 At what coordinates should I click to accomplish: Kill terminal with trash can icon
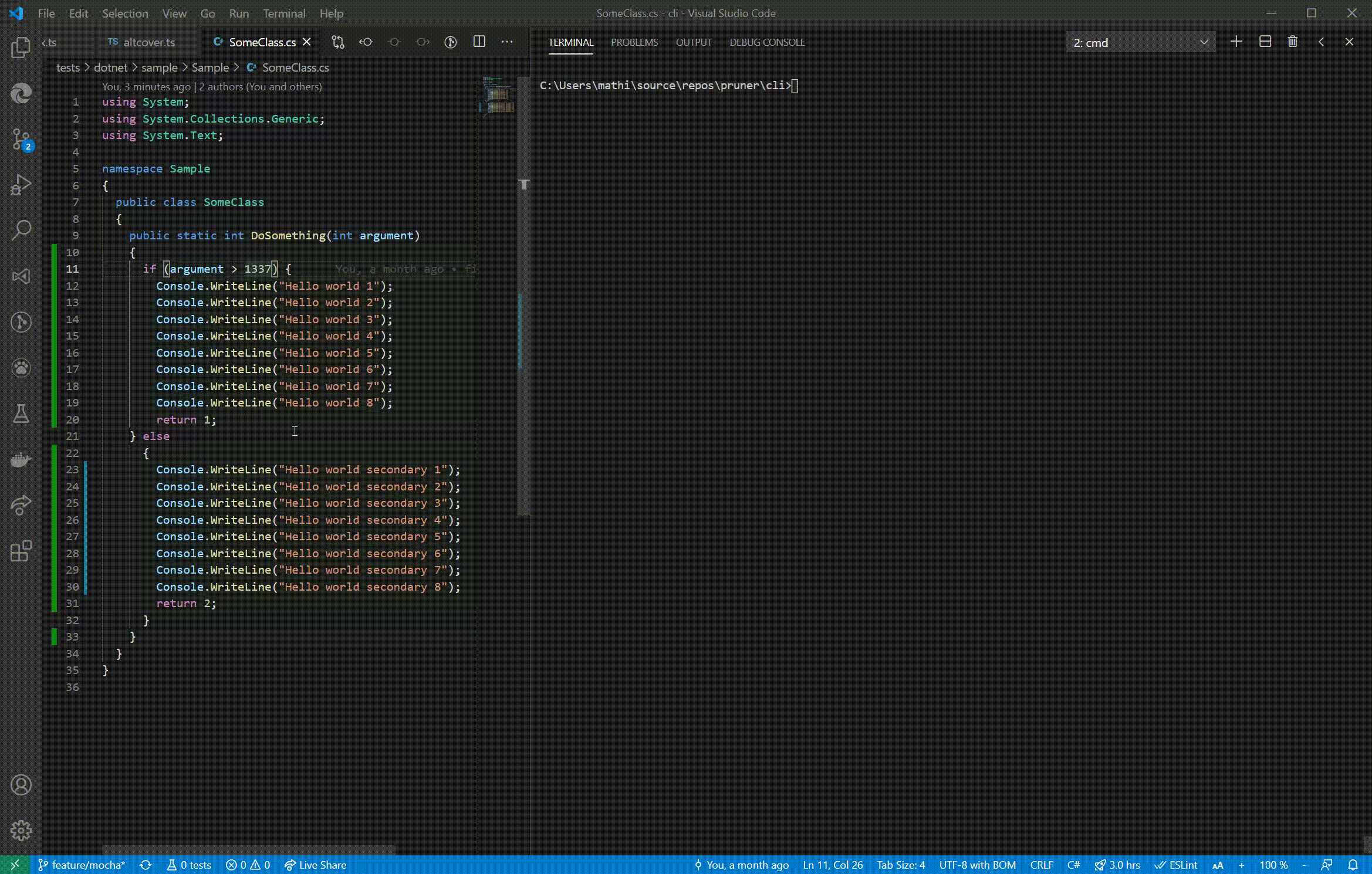click(1293, 42)
